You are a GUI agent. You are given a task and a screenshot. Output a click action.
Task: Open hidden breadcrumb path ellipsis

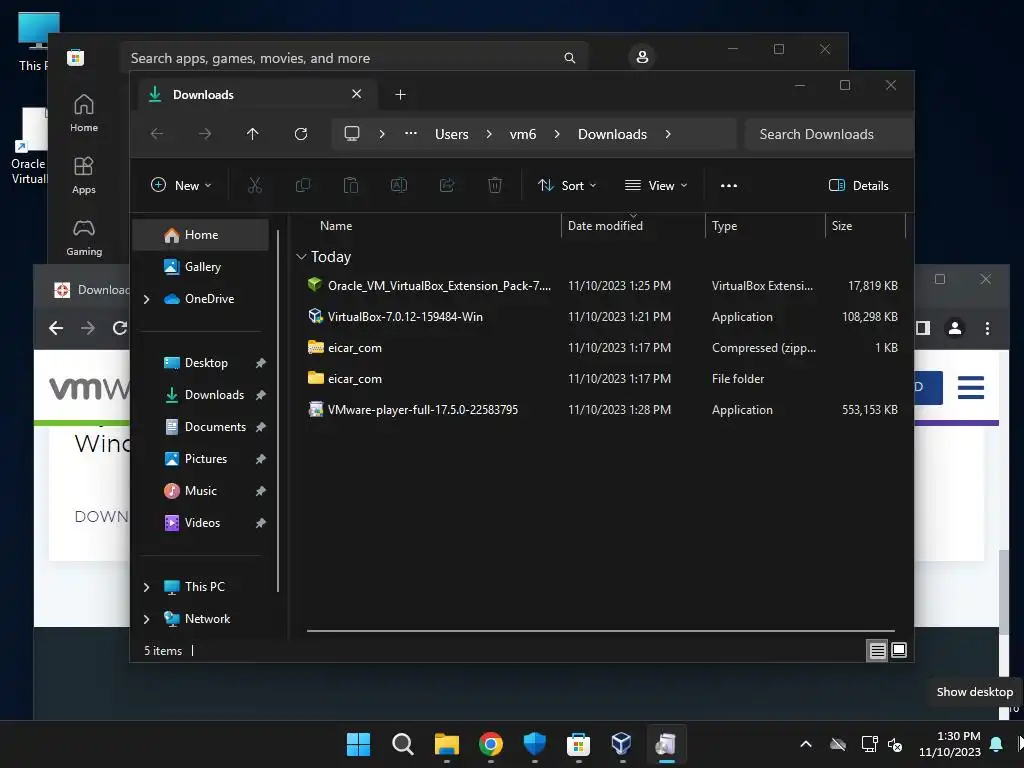411,134
